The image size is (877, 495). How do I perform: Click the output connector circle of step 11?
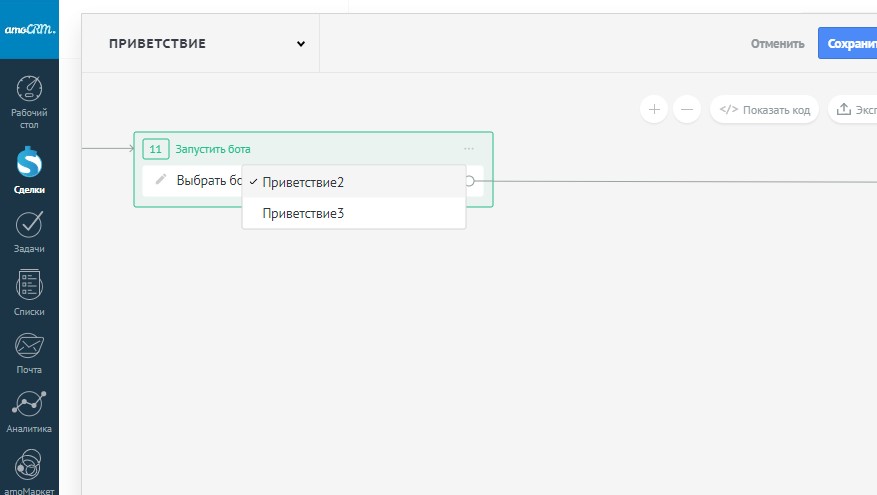coord(470,181)
